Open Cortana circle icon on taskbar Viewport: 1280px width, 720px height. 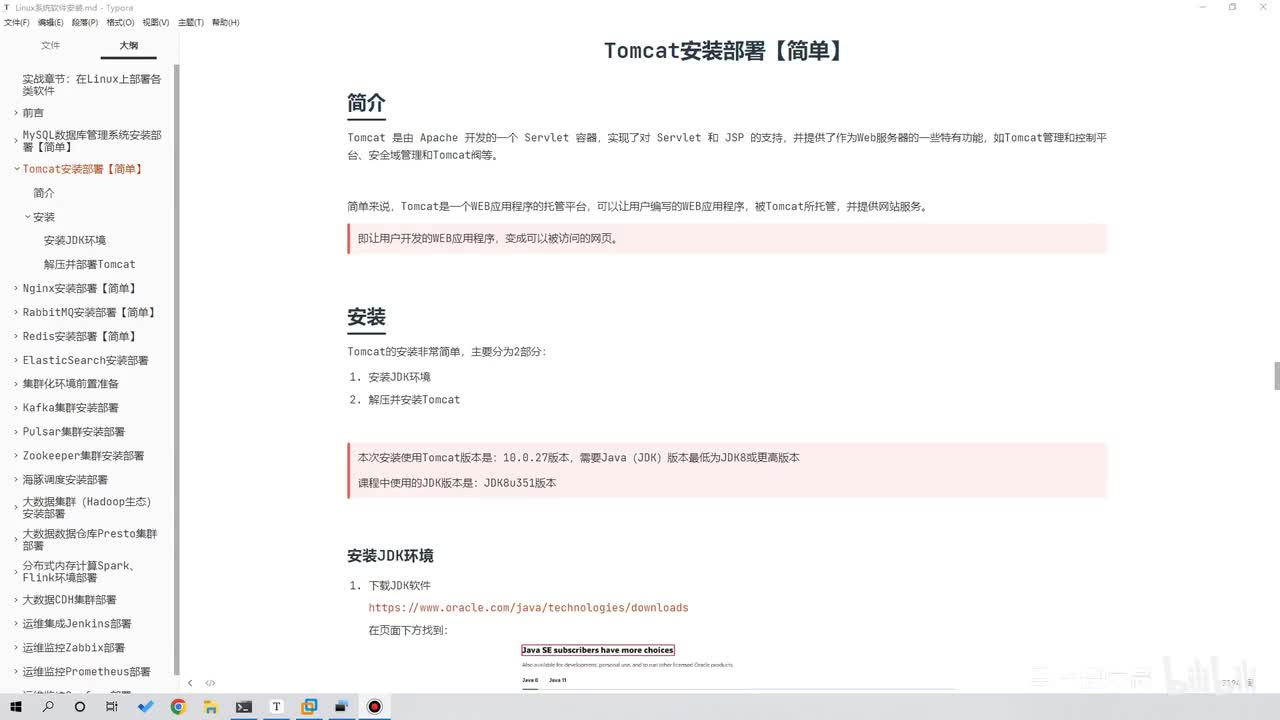coord(80,706)
